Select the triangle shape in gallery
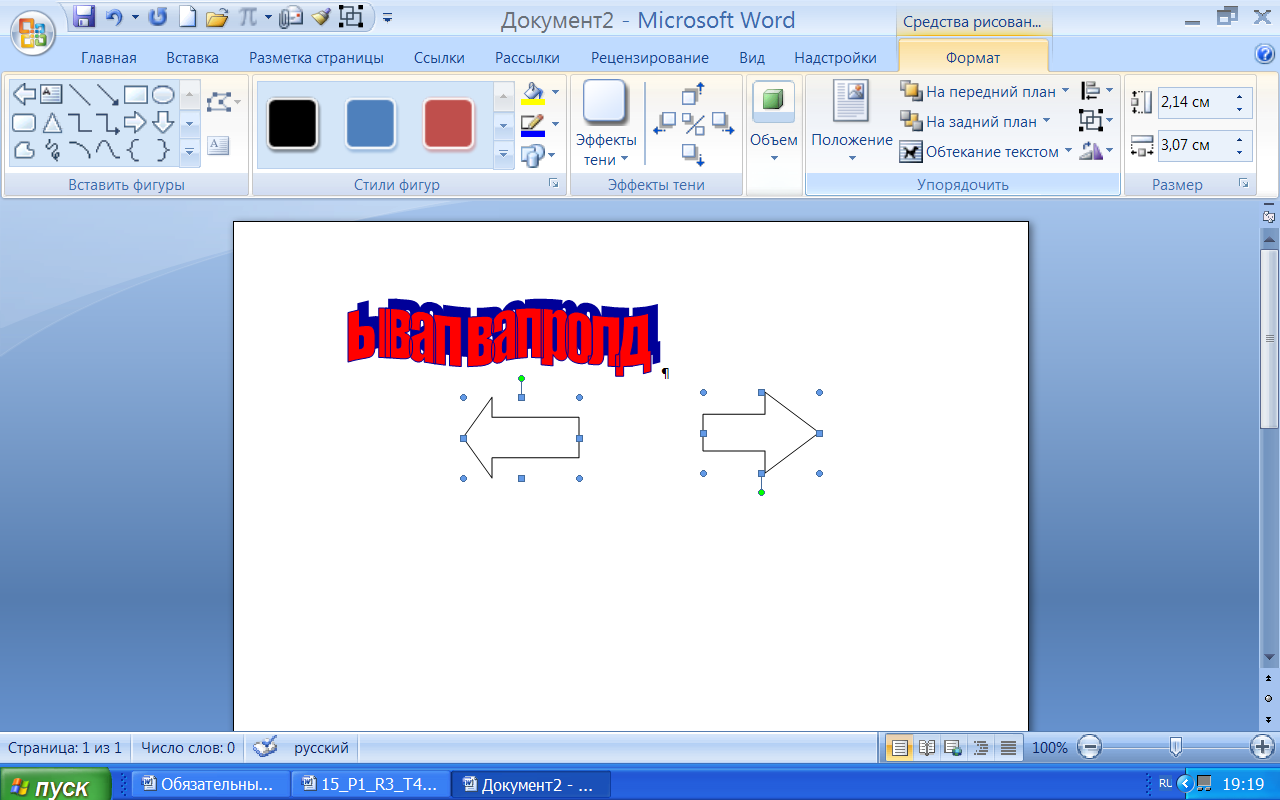Viewport: 1280px width, 800px height. (x=52, y=123)
